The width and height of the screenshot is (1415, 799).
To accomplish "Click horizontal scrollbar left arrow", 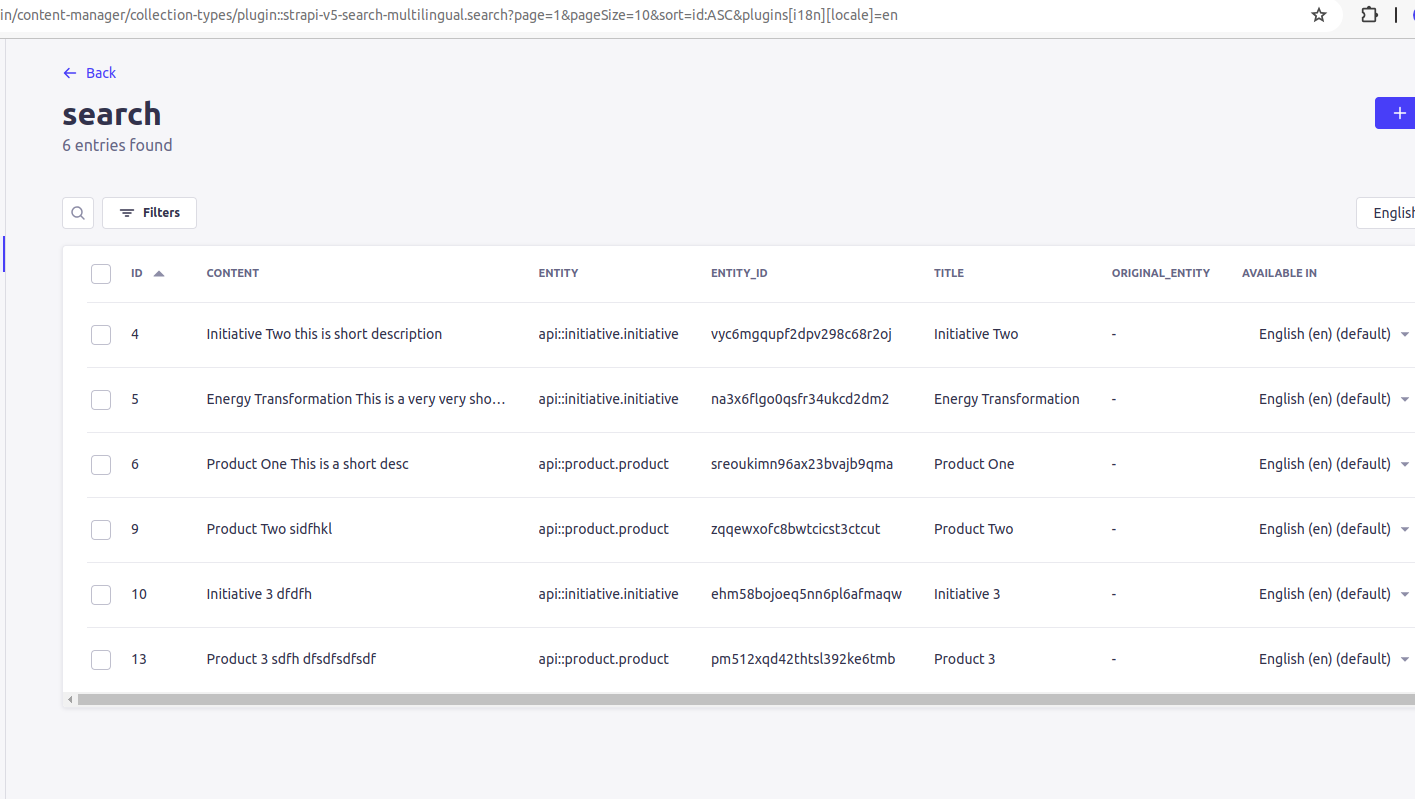I will click(x=70, y=700).
